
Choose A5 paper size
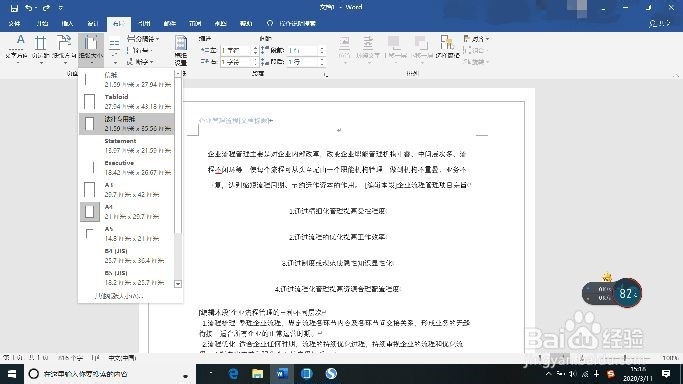pos(127,233)
